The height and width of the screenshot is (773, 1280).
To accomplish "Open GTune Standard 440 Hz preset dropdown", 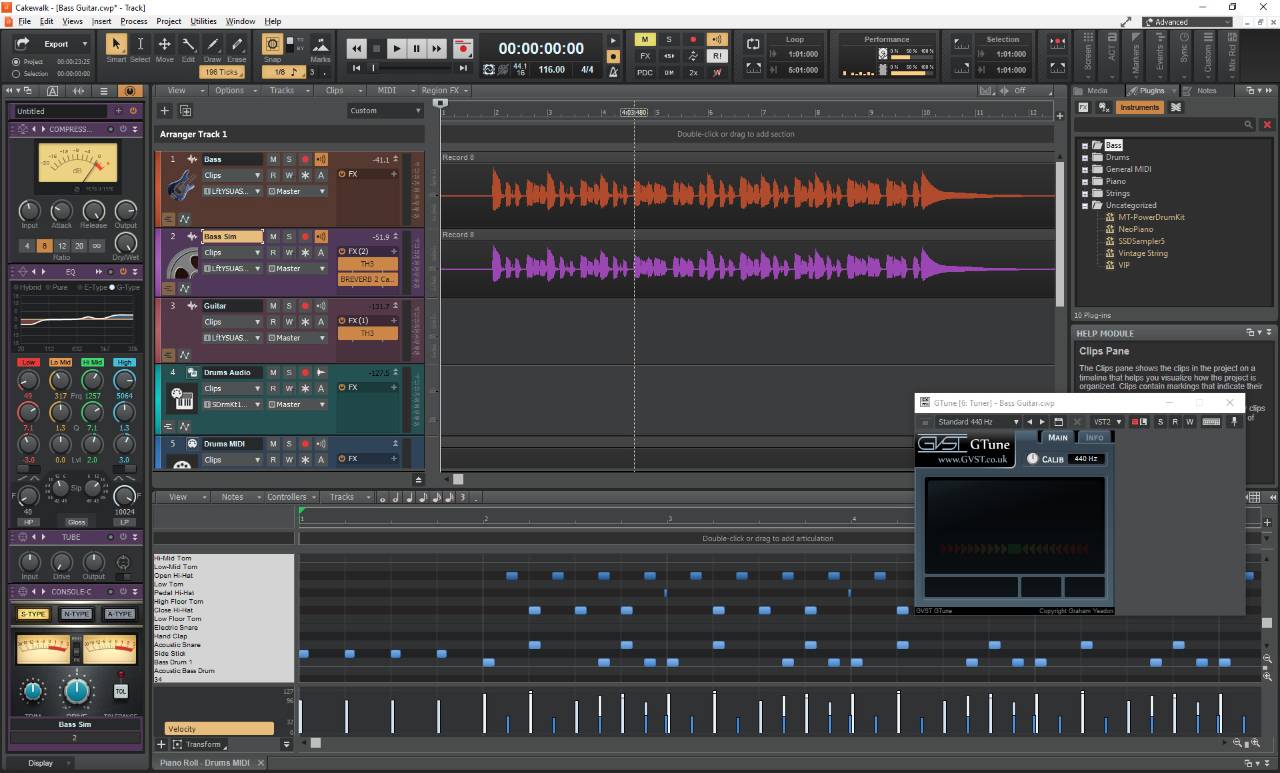I will coord(978,422).
